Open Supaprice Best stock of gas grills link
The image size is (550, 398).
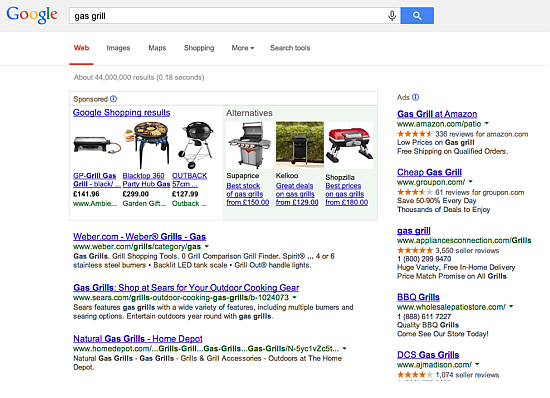coord(248,194)
